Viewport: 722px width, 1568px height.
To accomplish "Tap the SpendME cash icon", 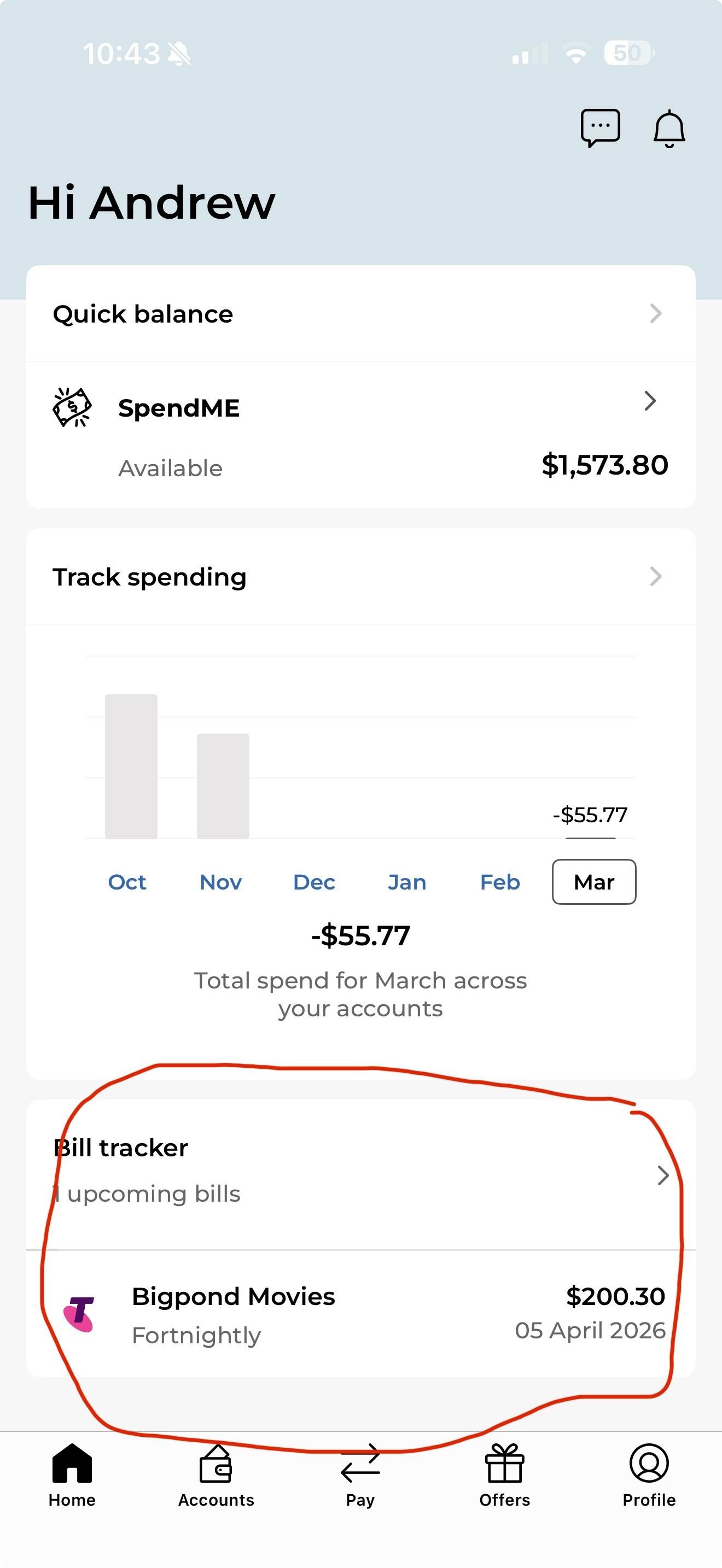I will coord(72,407).
